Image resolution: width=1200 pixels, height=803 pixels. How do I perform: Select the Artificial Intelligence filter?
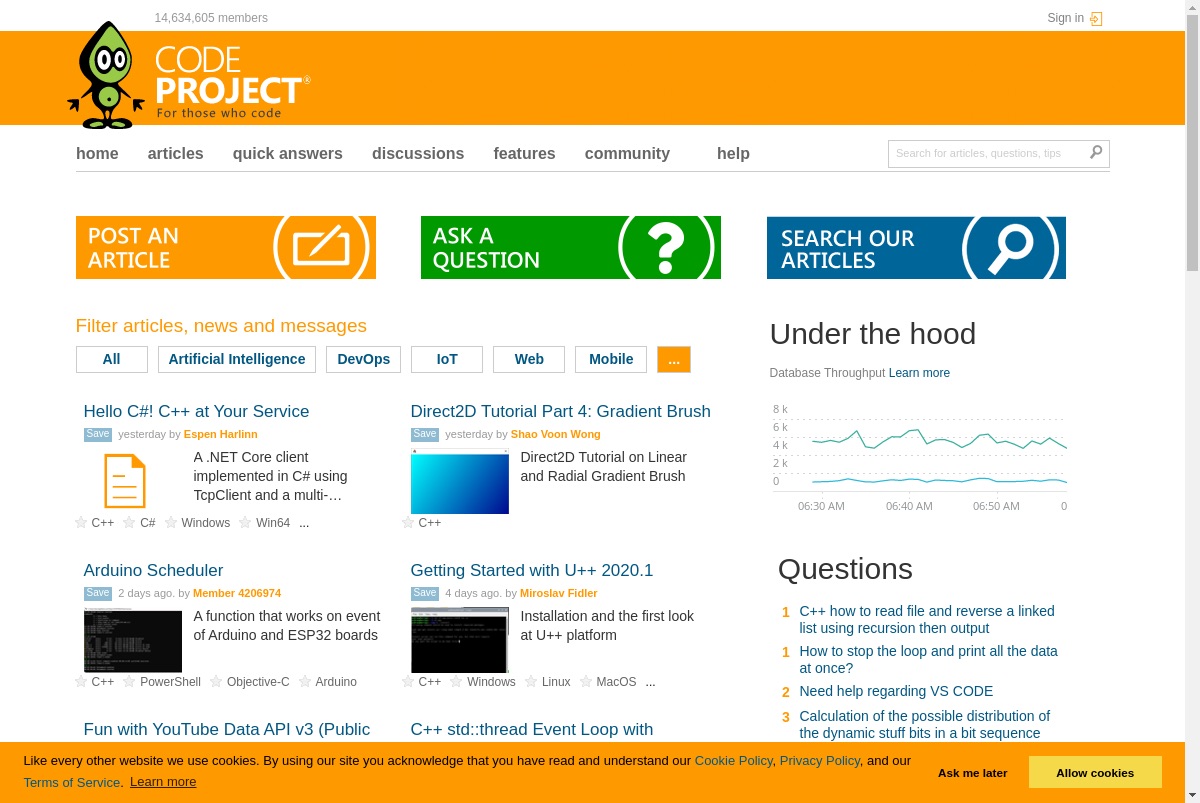click(237, 359)
